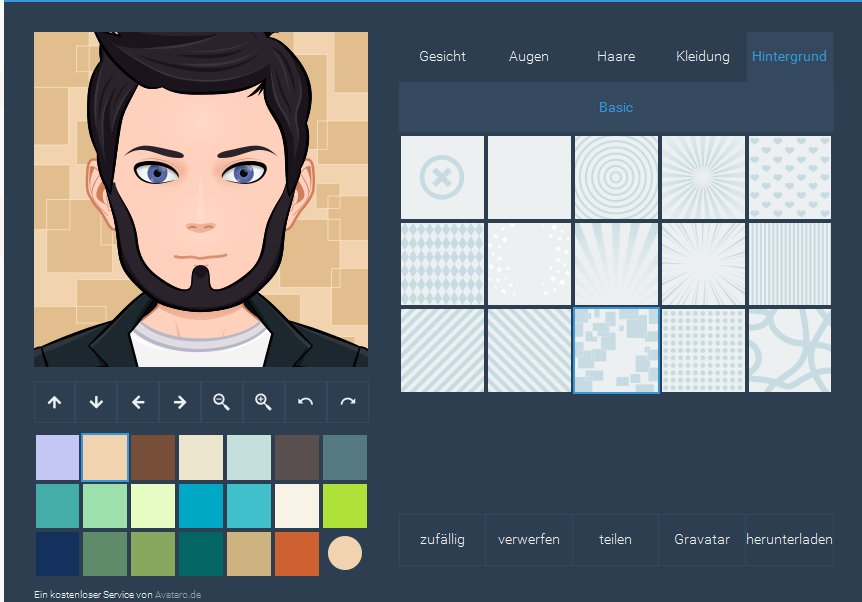Shift avatar left with the left arrow
The image size is (862, 602).
point(138,402)
